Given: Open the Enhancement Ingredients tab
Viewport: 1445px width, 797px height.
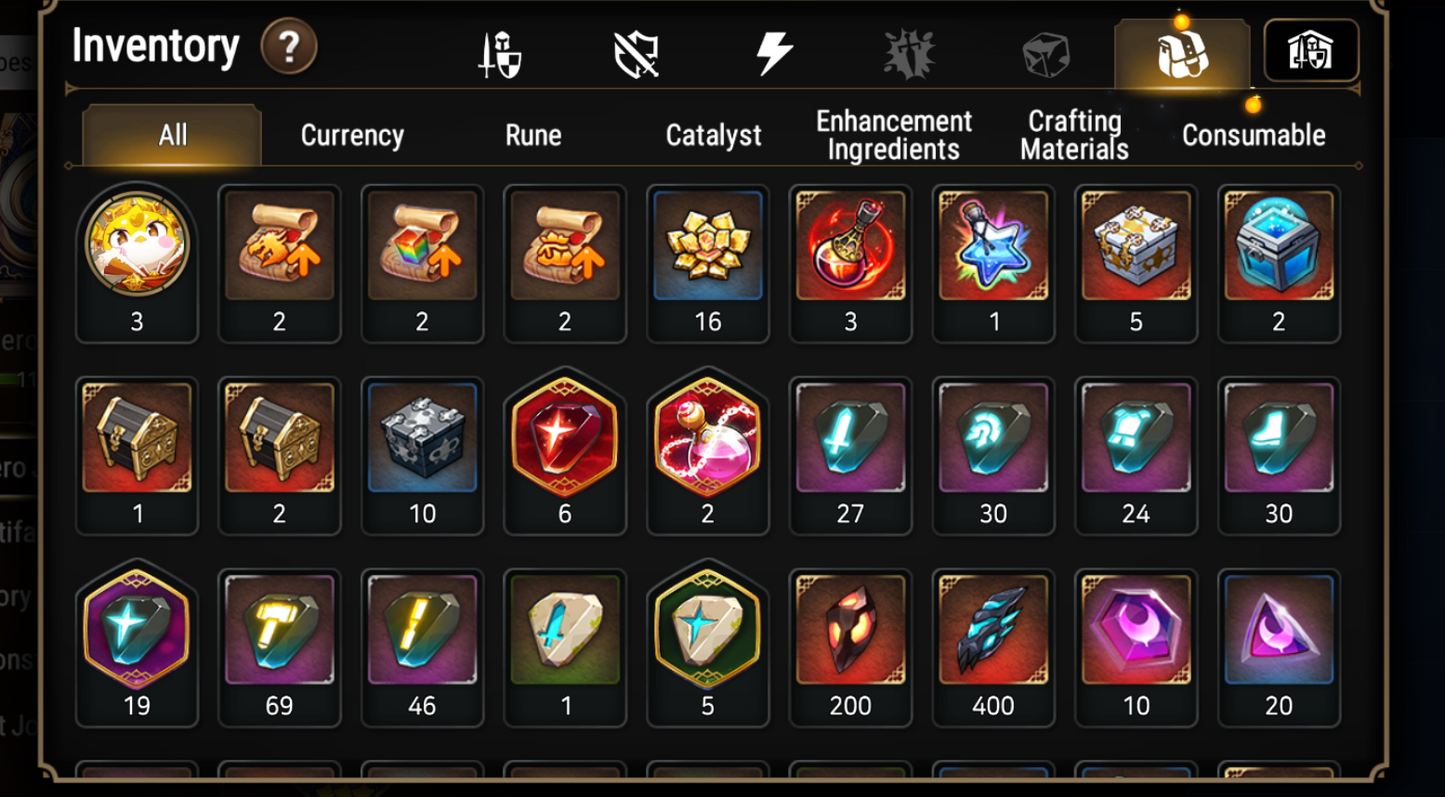Looking at the screenshot, I should click(894, 135).
